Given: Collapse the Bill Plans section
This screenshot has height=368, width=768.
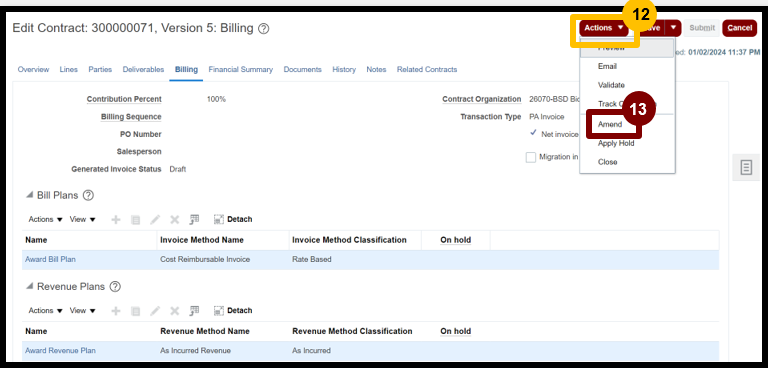Looking at the screenshot, I should click(x=29, y=196).
